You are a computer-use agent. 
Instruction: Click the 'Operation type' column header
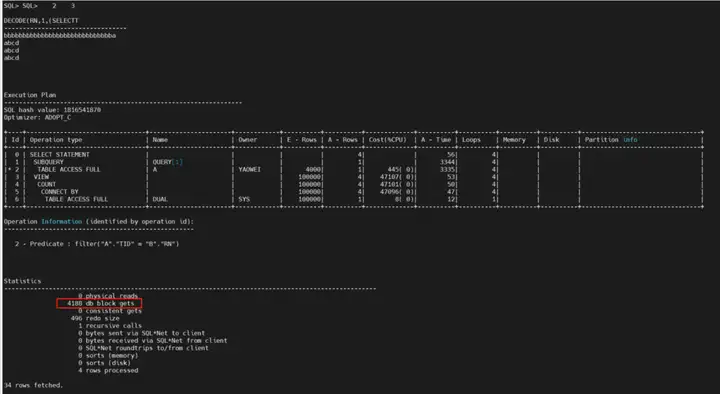(56, 140)
